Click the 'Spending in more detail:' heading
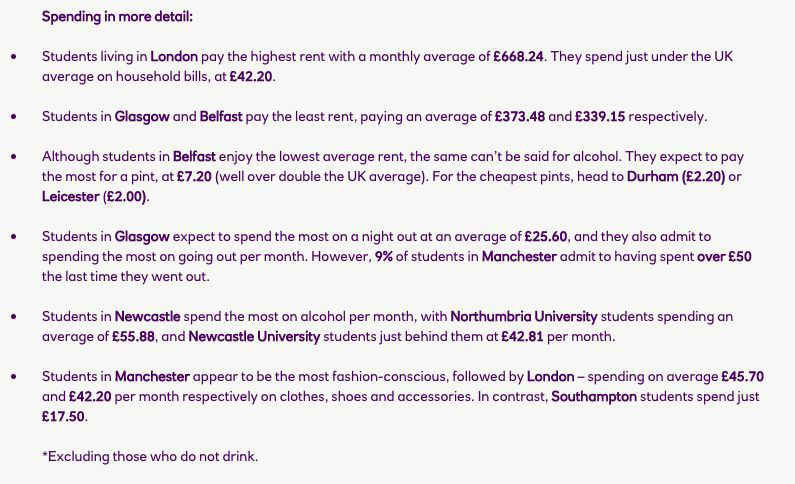 (x=117, y=17)
